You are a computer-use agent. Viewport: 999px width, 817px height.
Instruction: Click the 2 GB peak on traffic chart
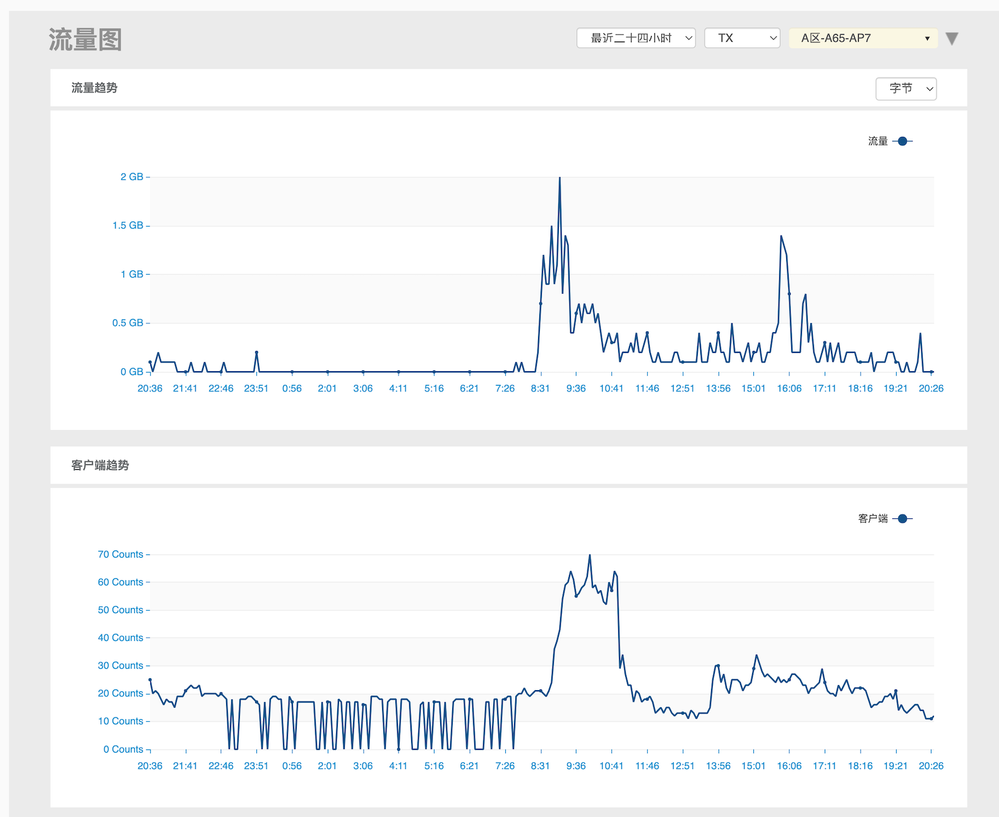click(559, 179)
